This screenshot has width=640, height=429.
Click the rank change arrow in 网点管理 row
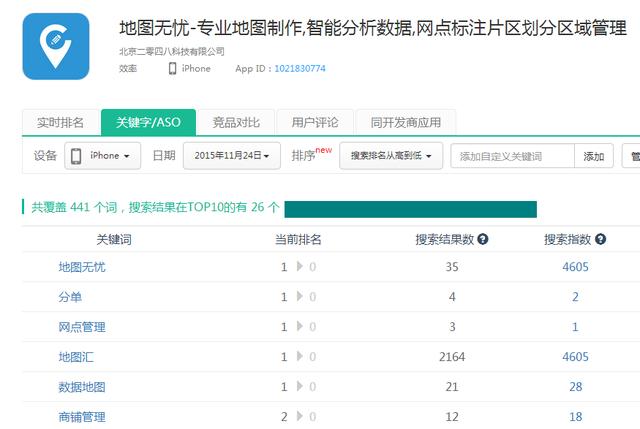click(300, 327)
